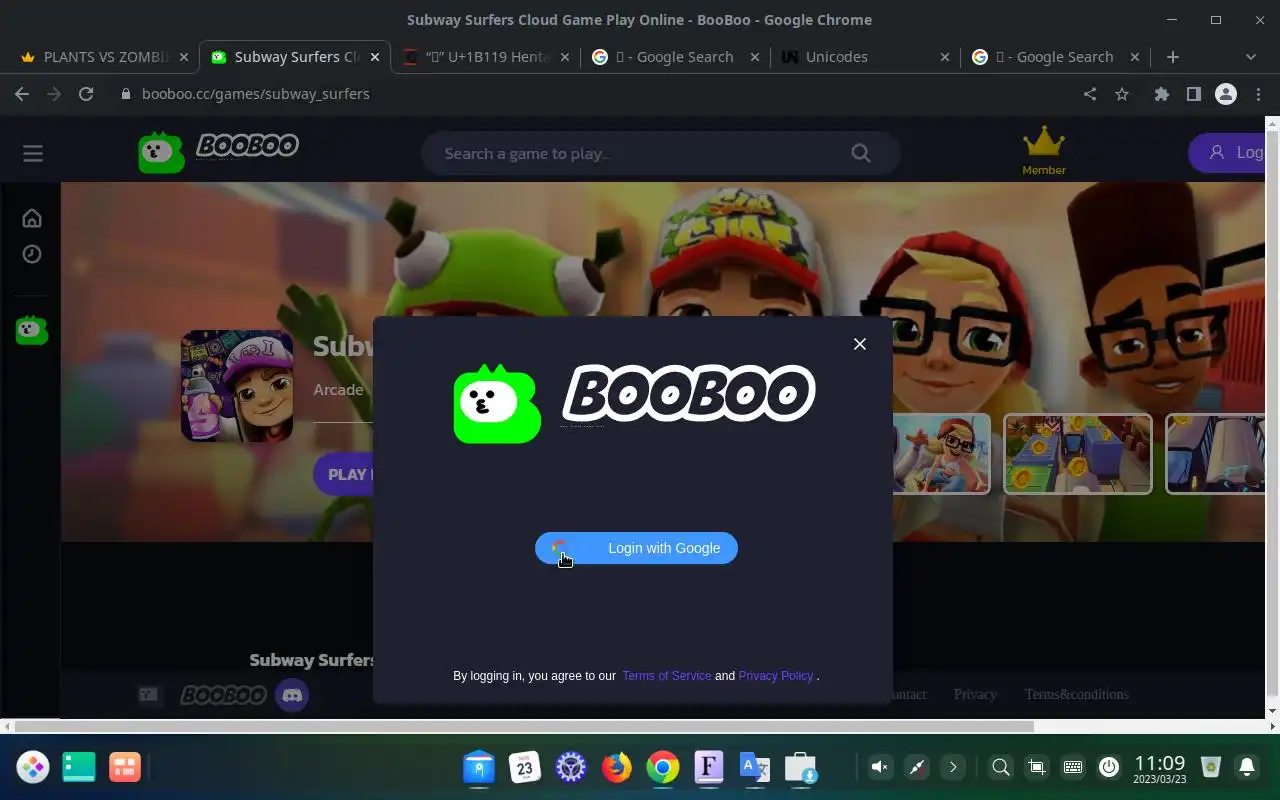Open the first game screenshot thumbnail with girl
This screenshot has width=1280, height=800.
pos(941,454)
